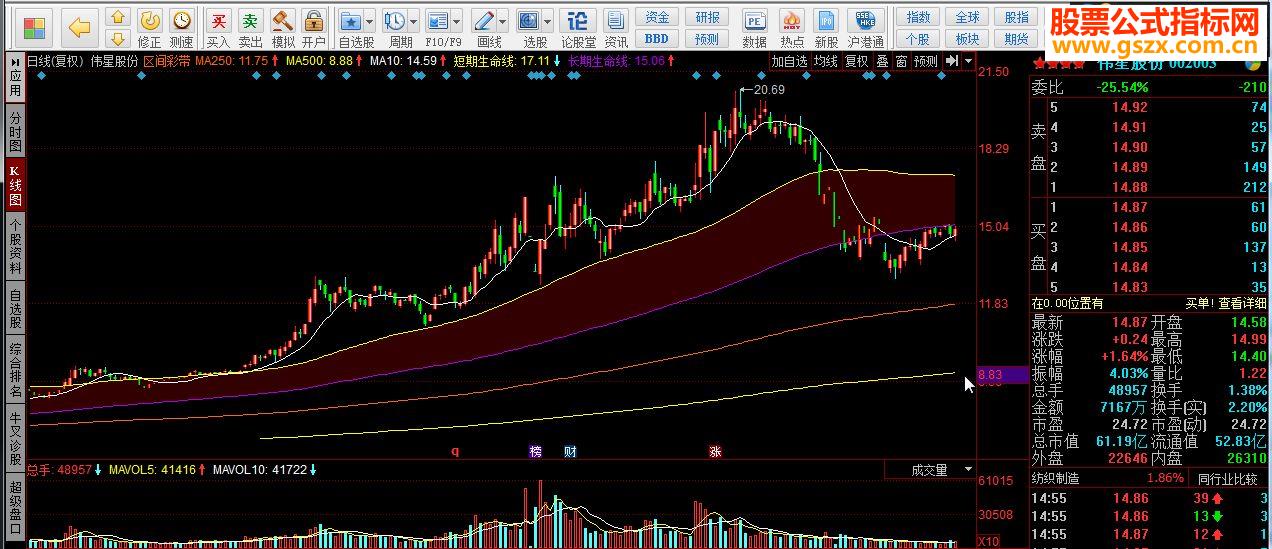The height and width of the screenshot is (549, 1272).
Task: Click the BBD button
Action: pos(657,39)
